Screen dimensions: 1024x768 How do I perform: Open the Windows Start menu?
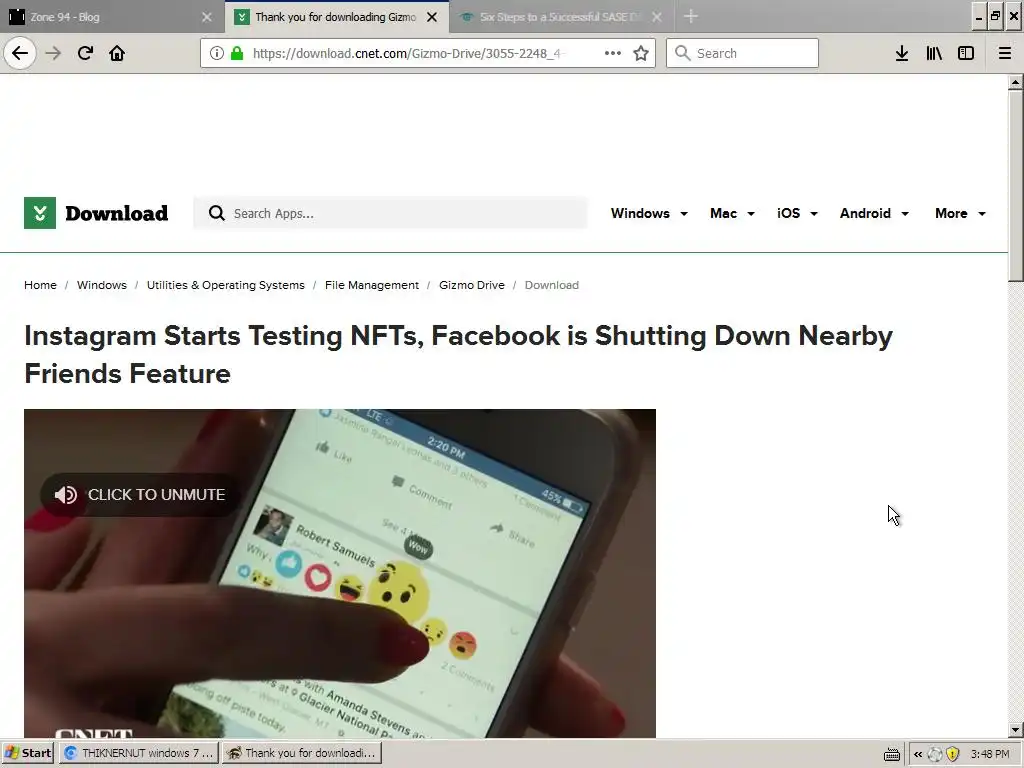[x=27, y=753]
